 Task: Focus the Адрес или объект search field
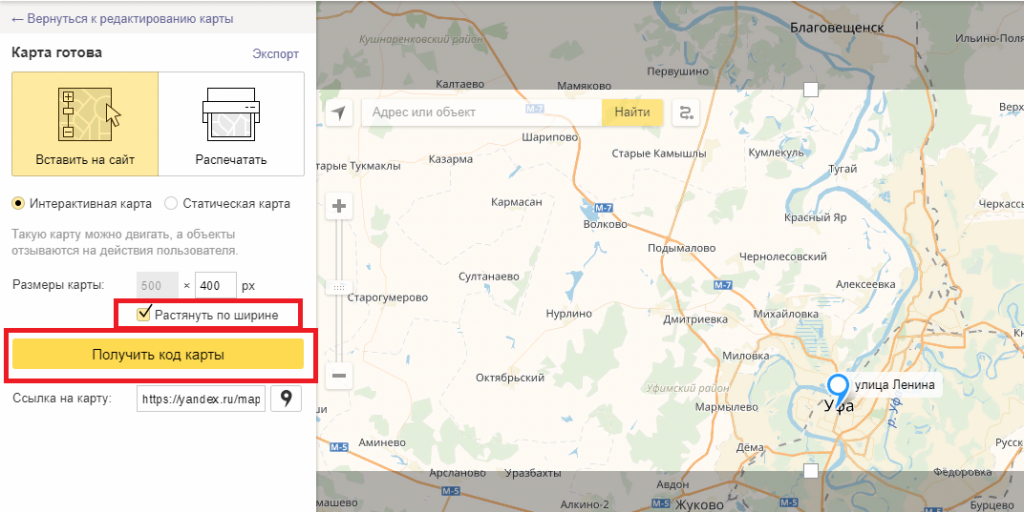(x=482, y=112)
